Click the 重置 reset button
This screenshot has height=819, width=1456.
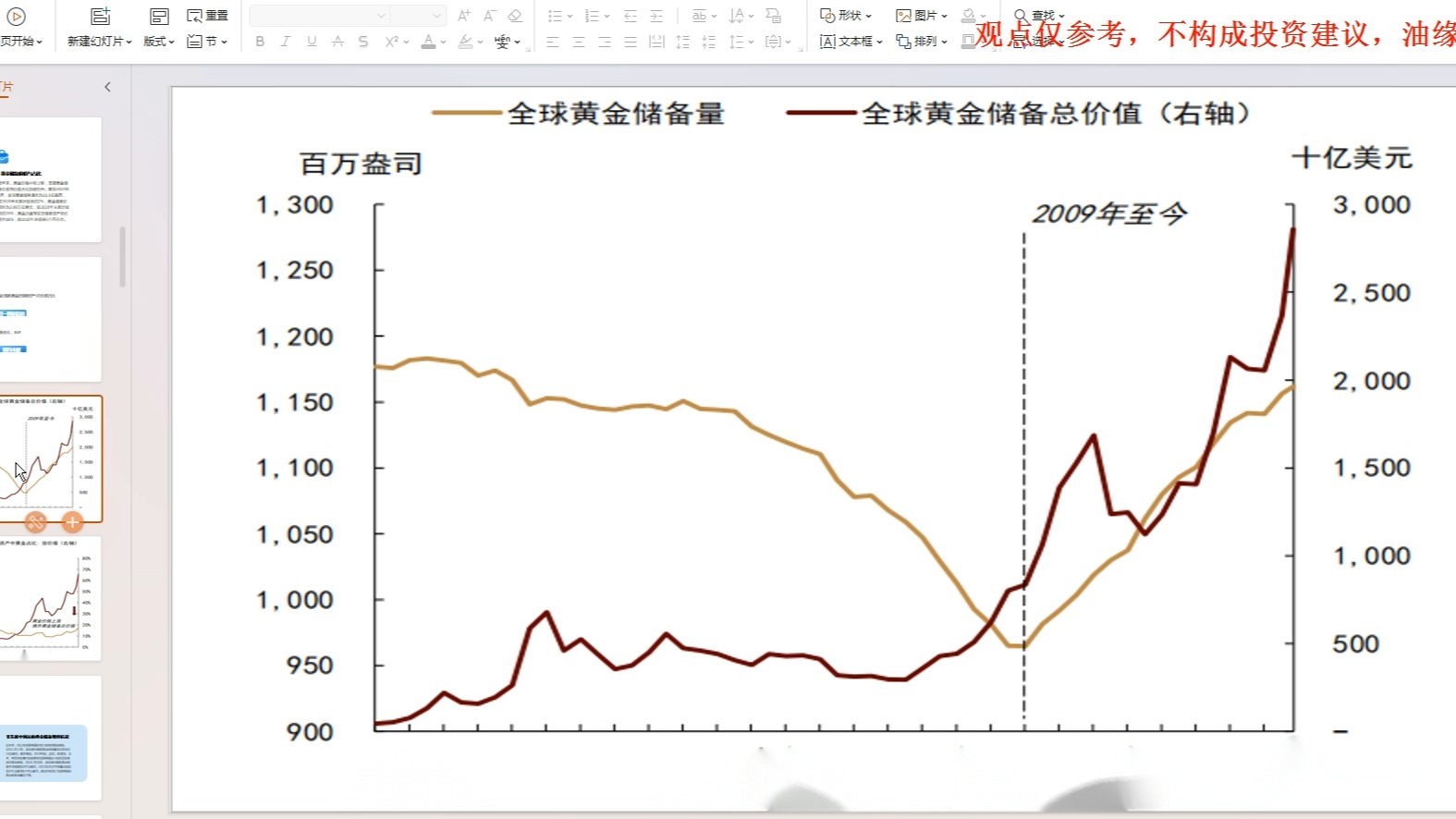(207, 16)
